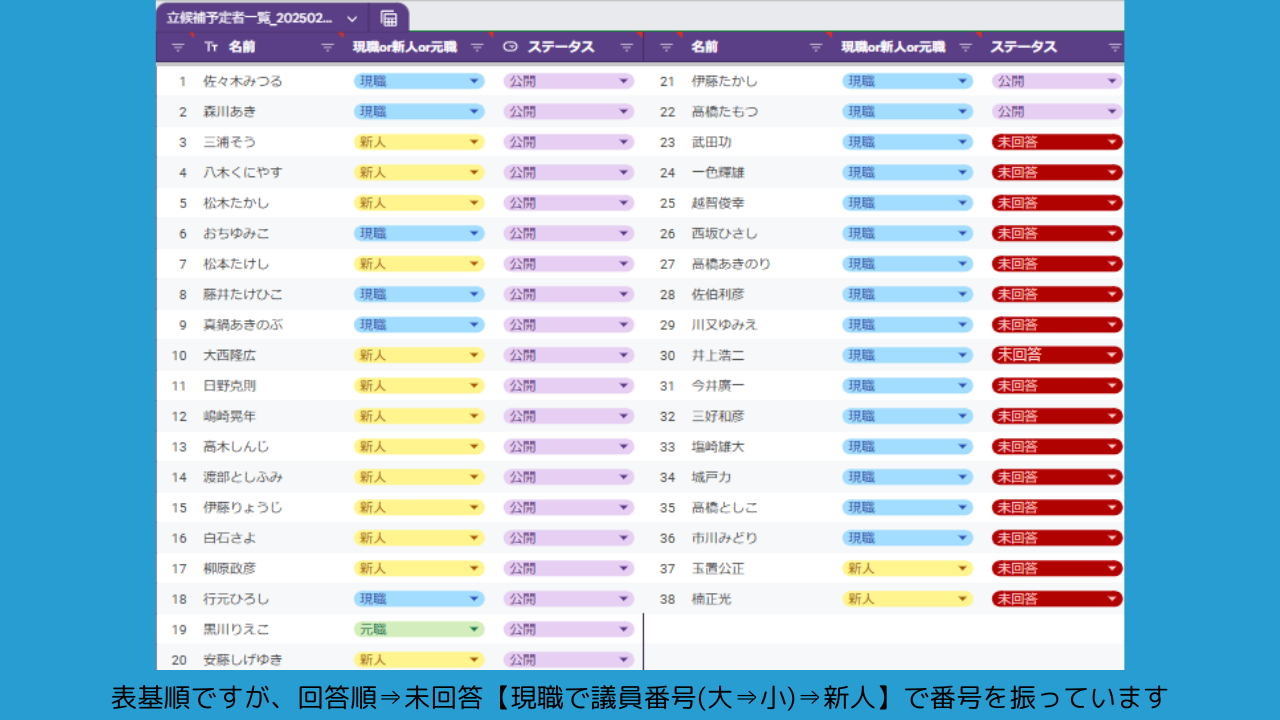Click filter icon beside right ステータス header
The image size is (1280, 720).
1115,47
